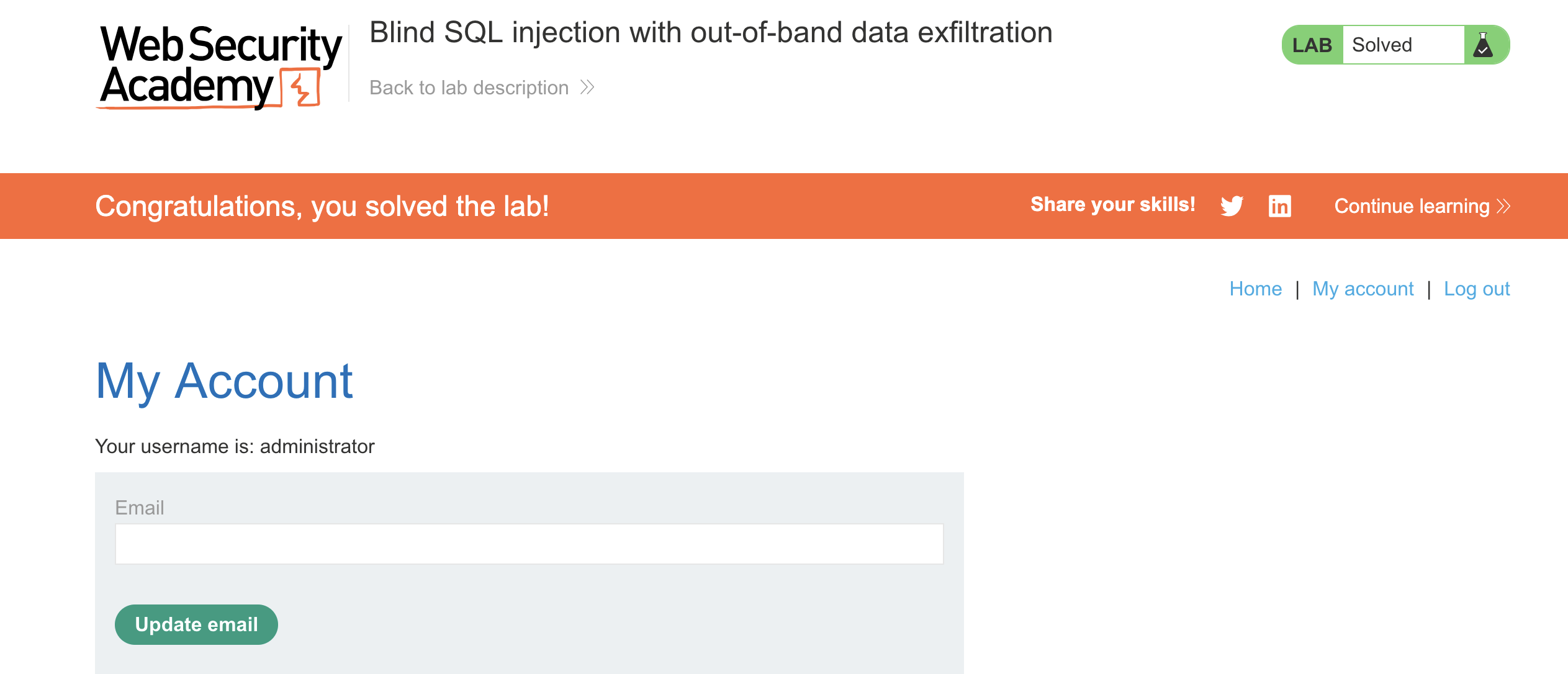
Task: Click the My Account heading
Action: pos(224,382)
